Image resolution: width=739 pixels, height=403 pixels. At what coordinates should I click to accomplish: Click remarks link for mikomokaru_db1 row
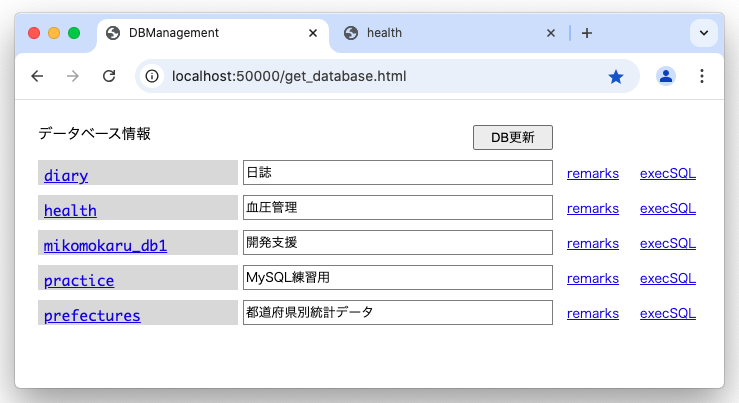coord(592,243)
